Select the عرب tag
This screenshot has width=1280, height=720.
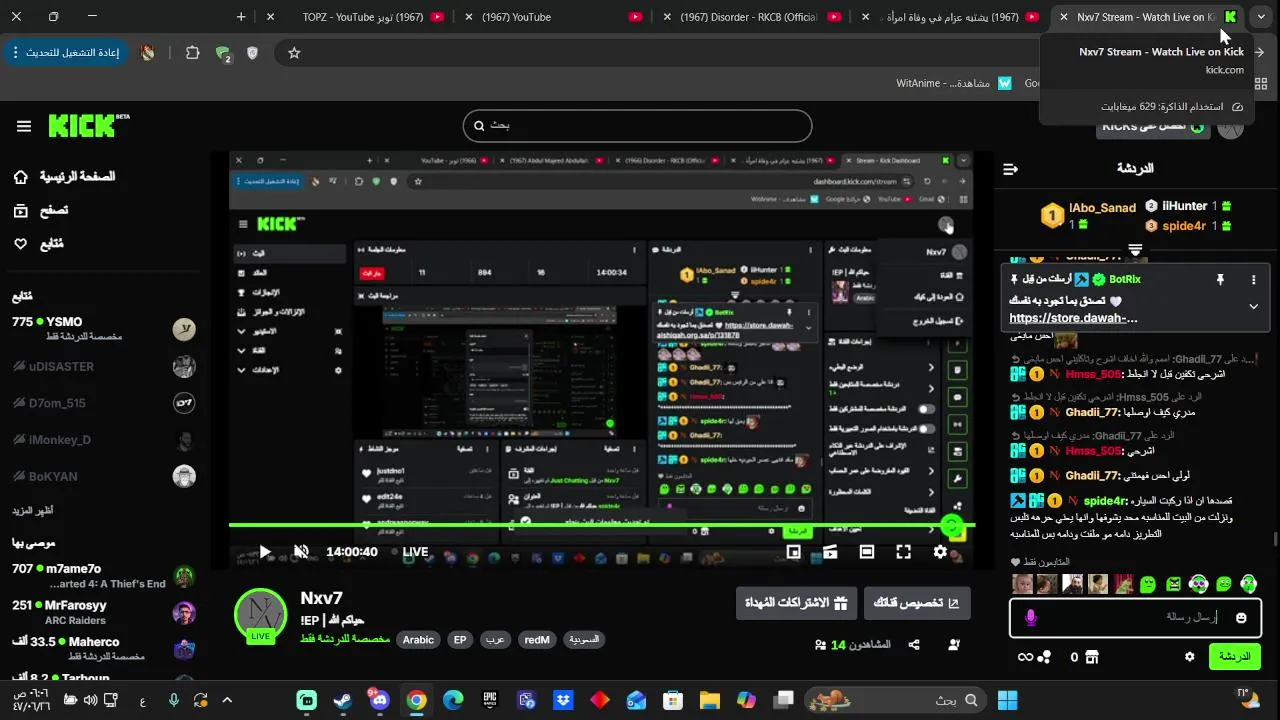[x=495, y=640]
